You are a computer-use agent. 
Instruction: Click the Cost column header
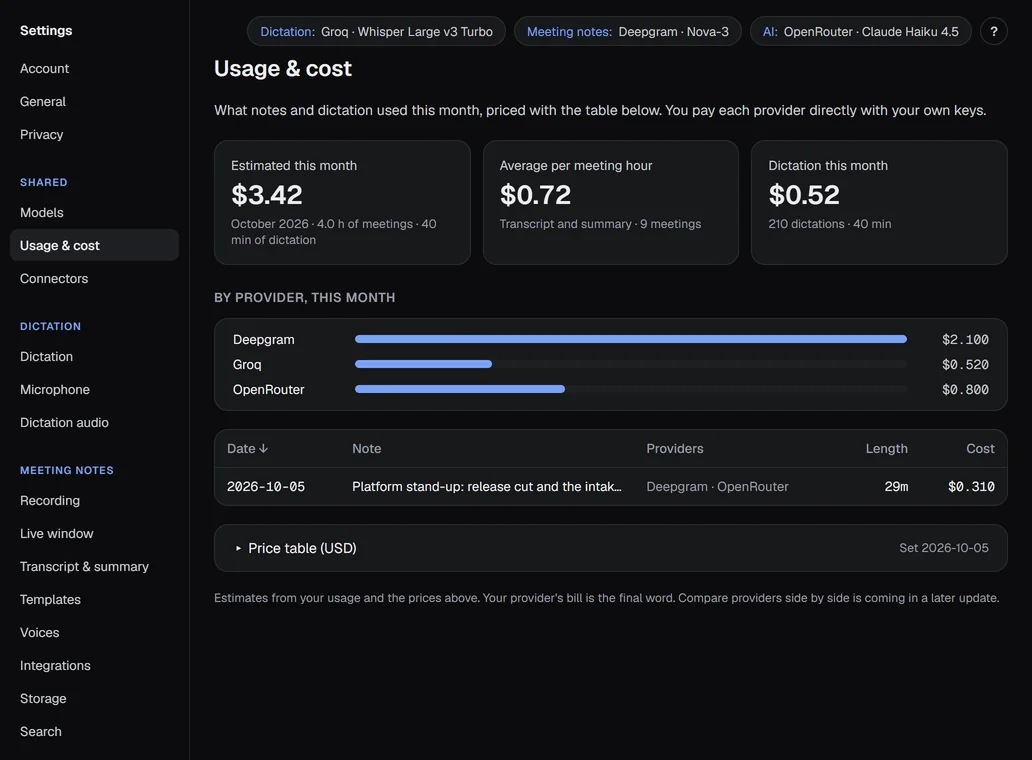980,449
